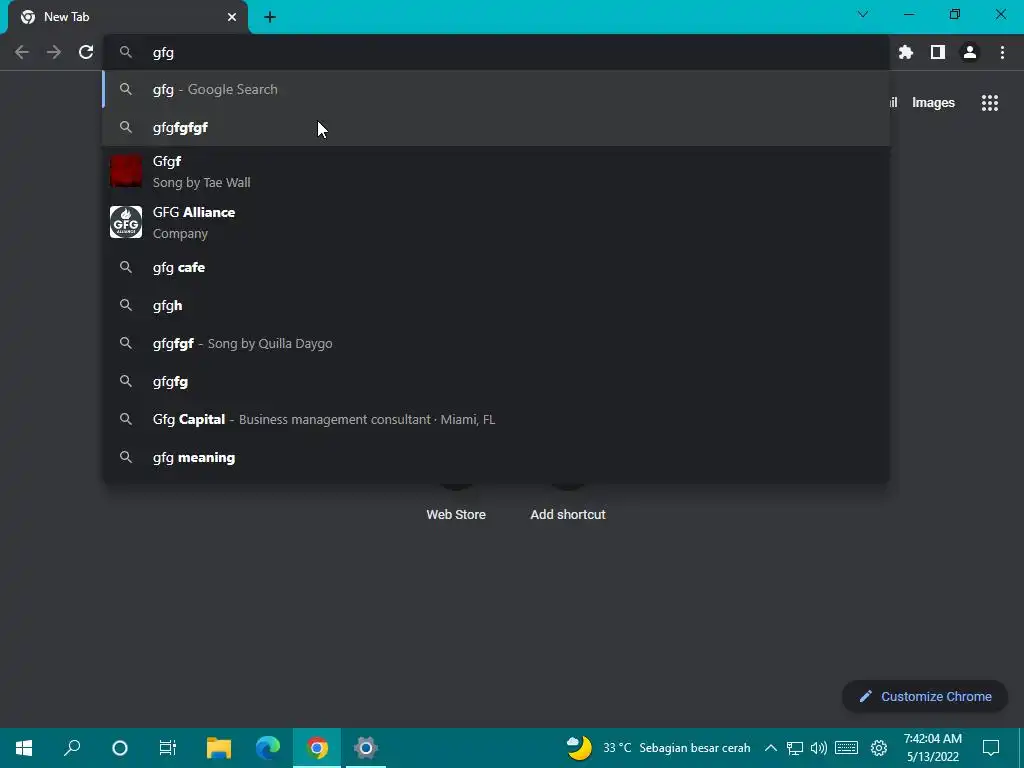Open the Google apps grid
The image size is (1024, 768).
(990, 103)
